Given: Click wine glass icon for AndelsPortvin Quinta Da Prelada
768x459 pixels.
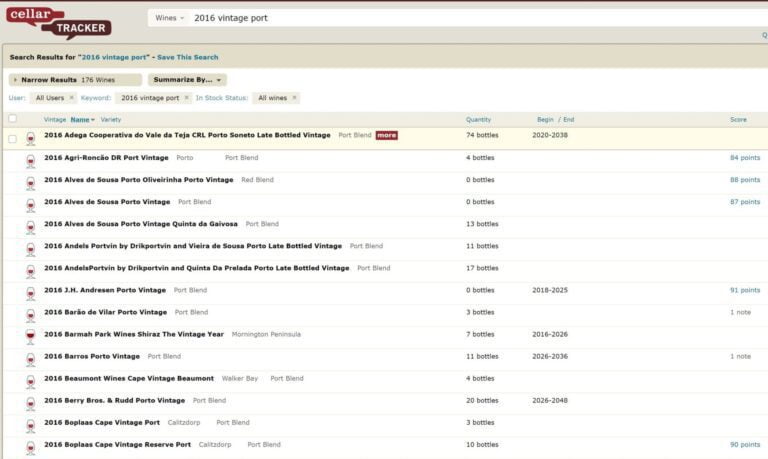Looking at the screenshot, I should pos(31,271).
